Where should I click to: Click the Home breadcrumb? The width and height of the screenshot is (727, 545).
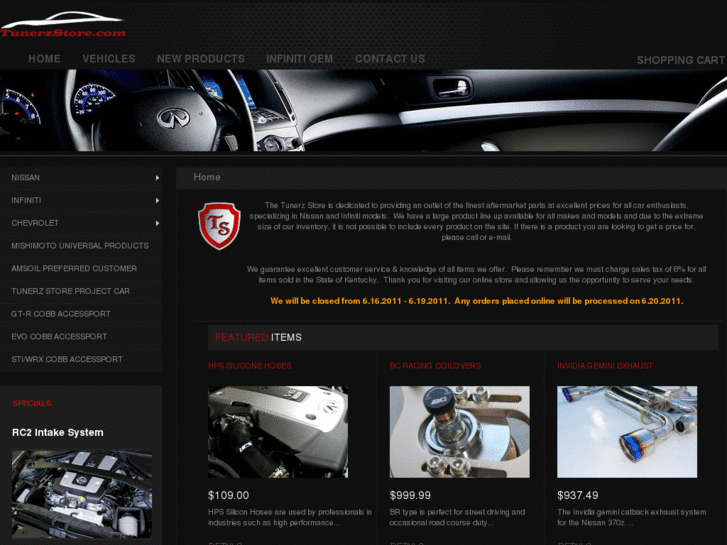tap(207, 177)
